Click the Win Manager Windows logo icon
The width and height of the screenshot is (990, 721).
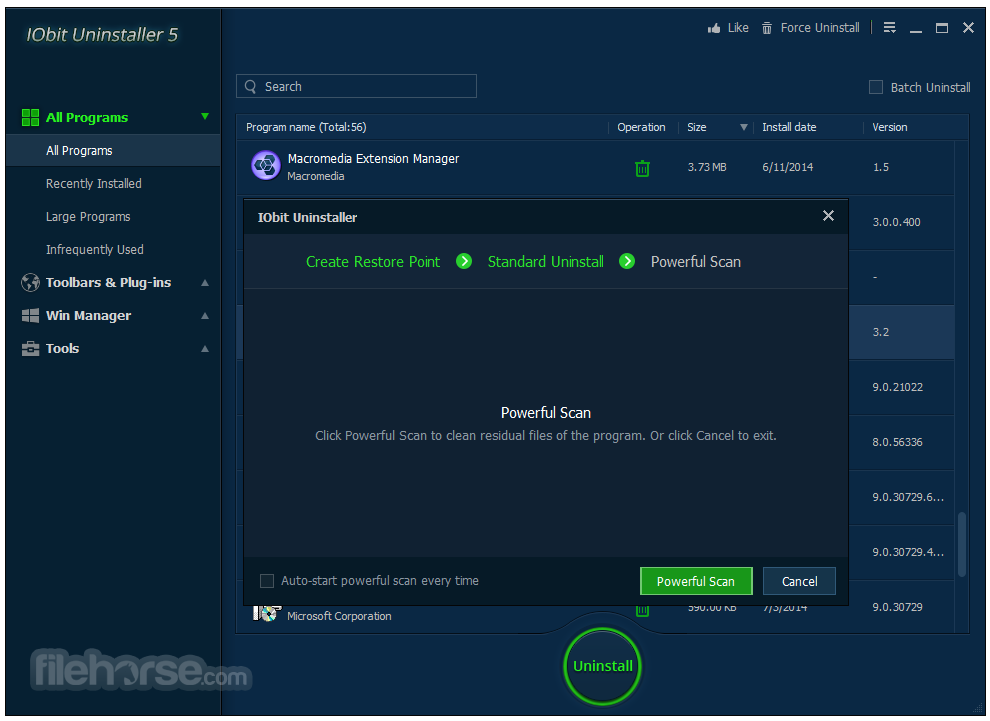30,316
